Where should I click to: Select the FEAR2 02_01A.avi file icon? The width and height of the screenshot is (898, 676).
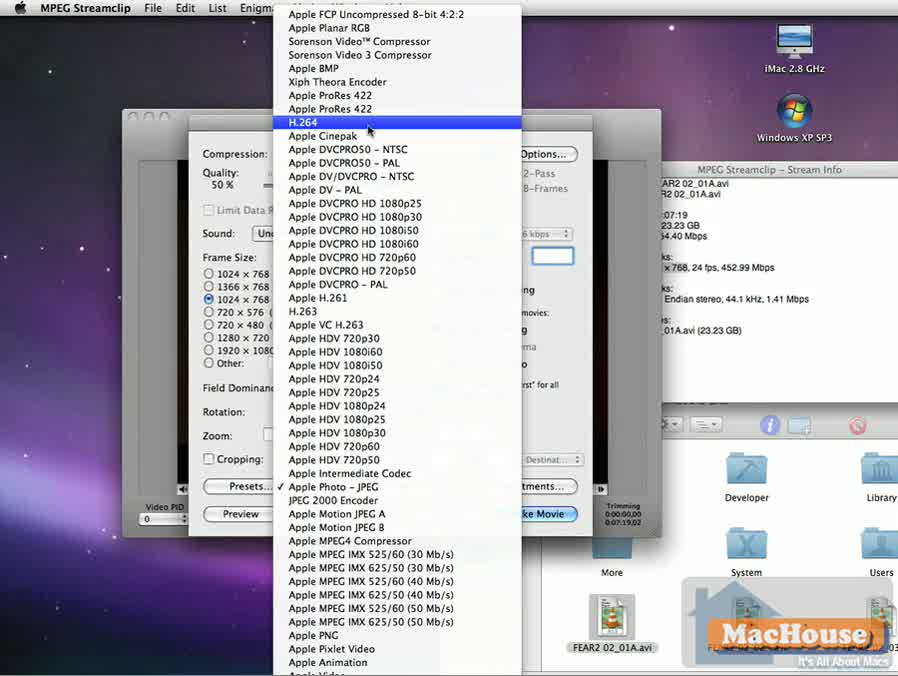pos(612,616)
